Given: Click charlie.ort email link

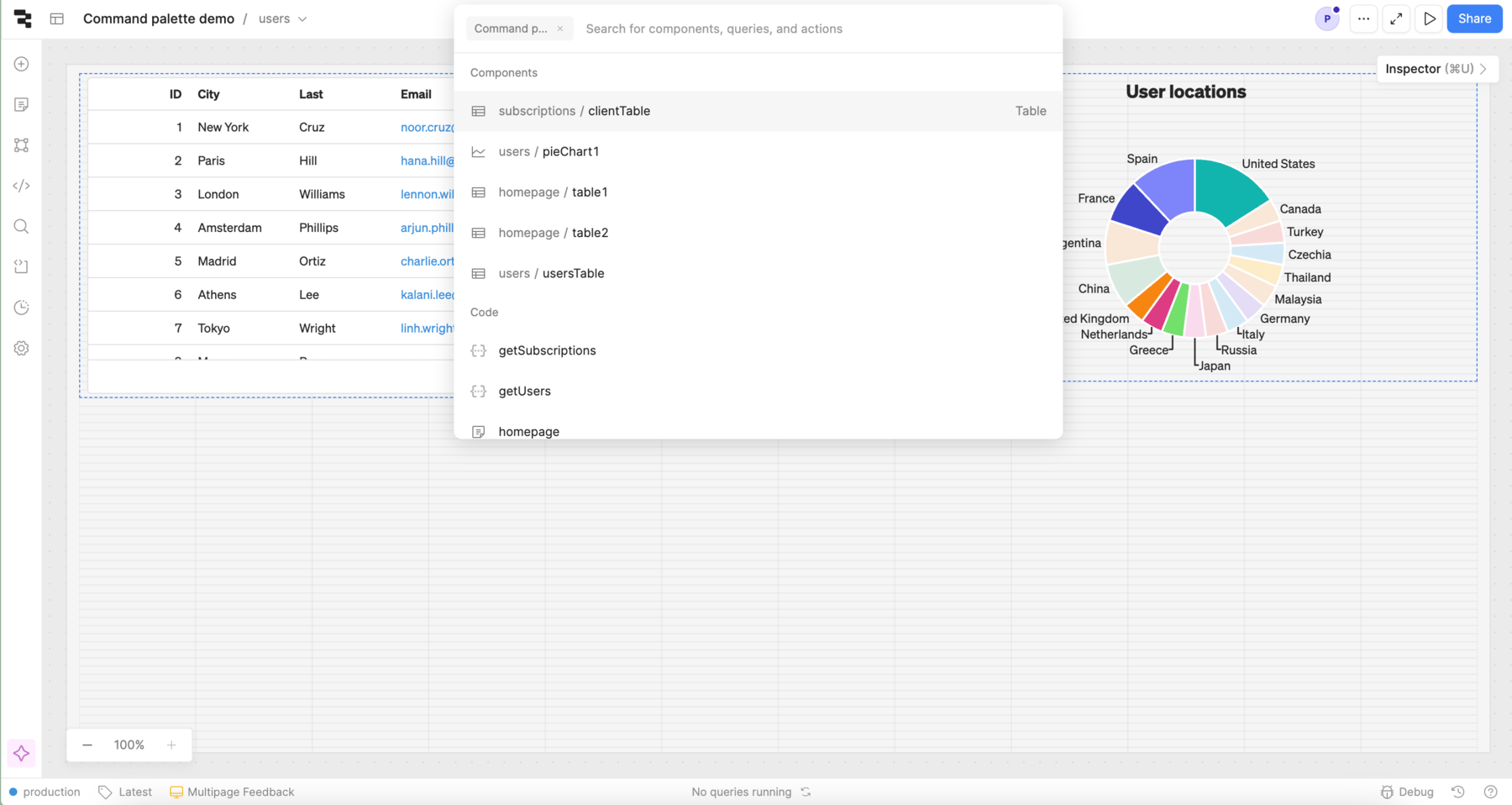Looking at the screenshot, I should coord(427,261).
